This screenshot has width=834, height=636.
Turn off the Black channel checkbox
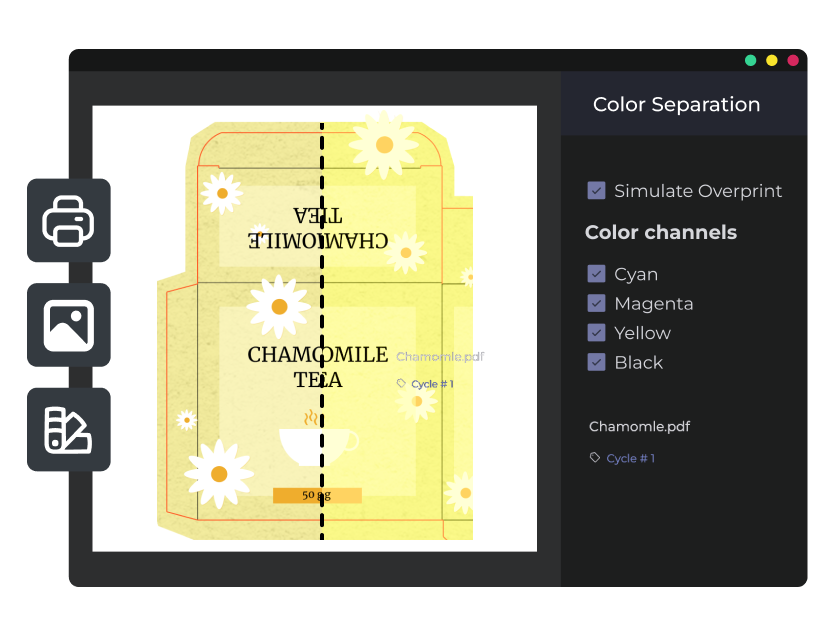(597, 362)
